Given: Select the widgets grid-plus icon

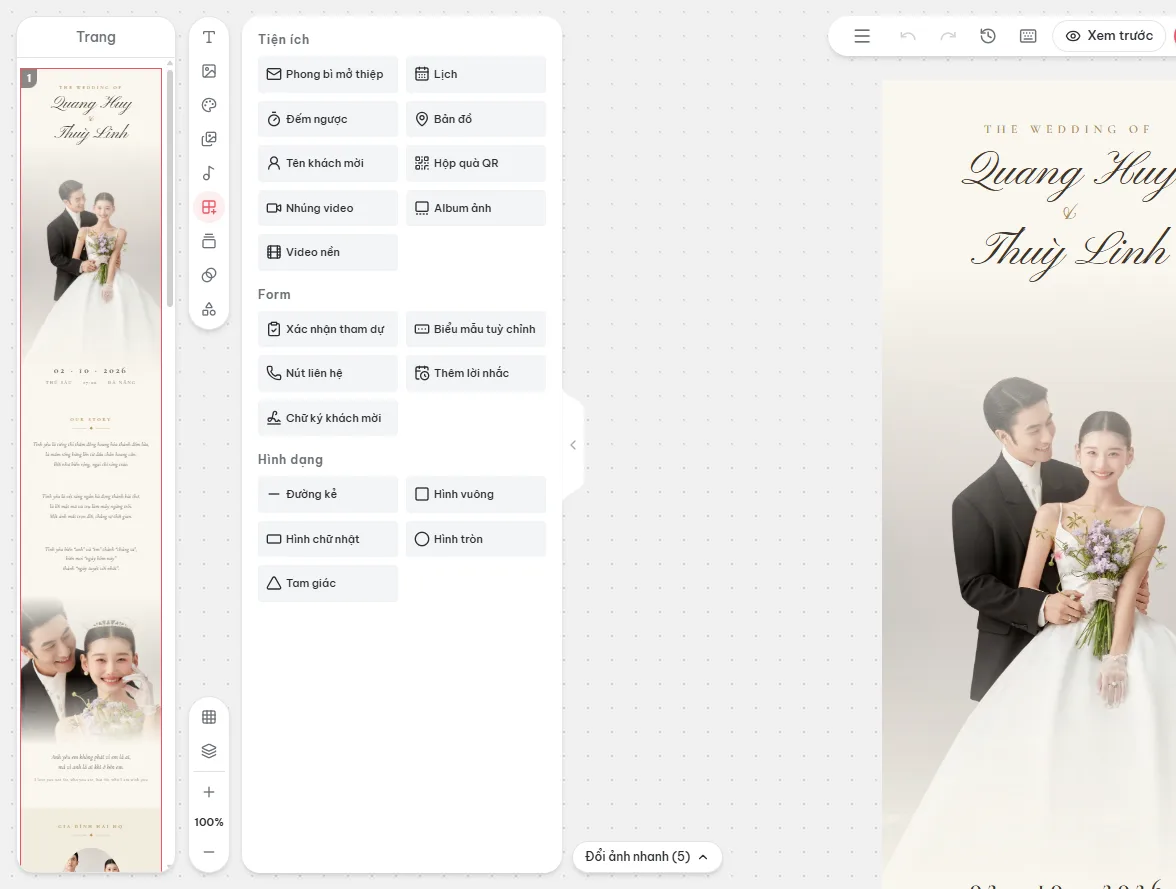Looking at the screenshot, I should (x=209, y=207).
